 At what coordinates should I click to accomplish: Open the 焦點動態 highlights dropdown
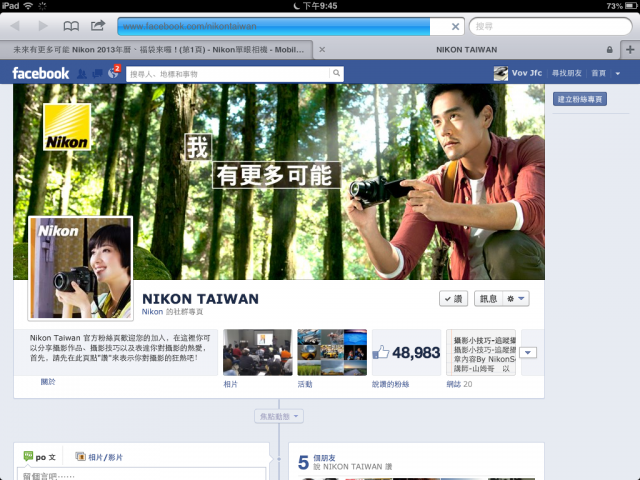click(x=279, y=416)
